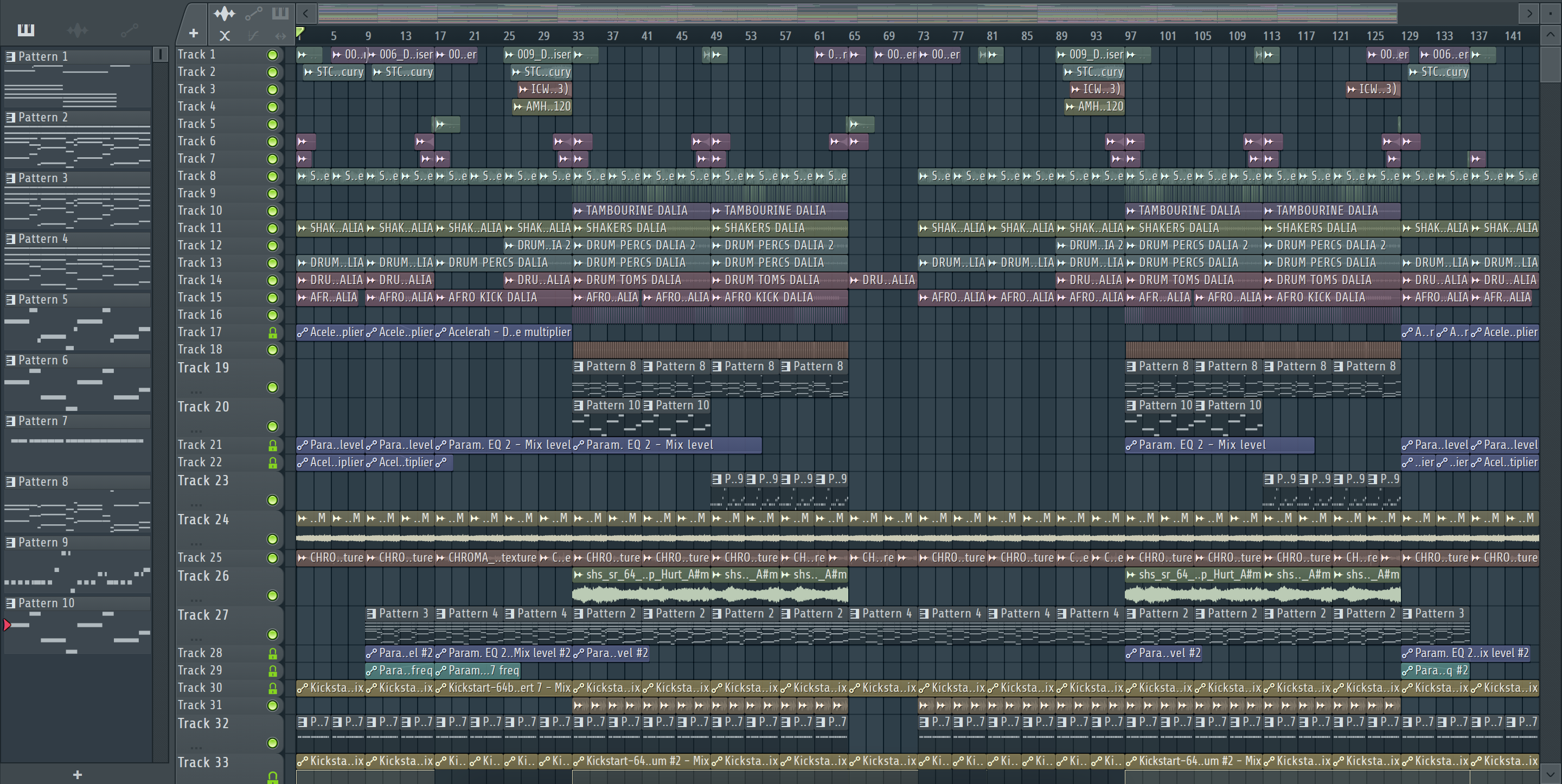Mute Track 8 with its green LED
Screen dimensions: 1562x784
tap(273, 176)
